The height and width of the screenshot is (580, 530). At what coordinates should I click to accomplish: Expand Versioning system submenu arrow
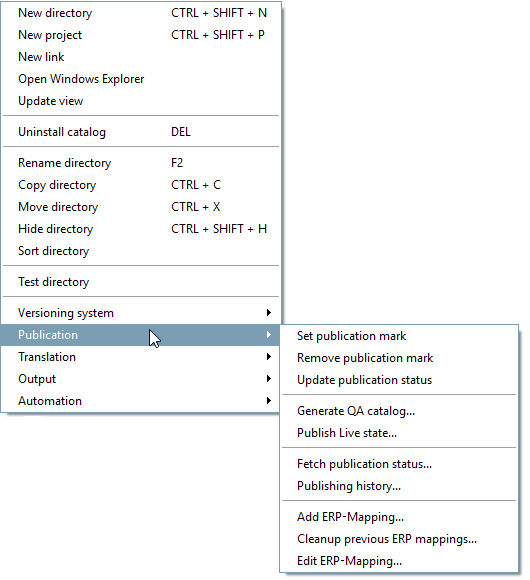point(269,313)
